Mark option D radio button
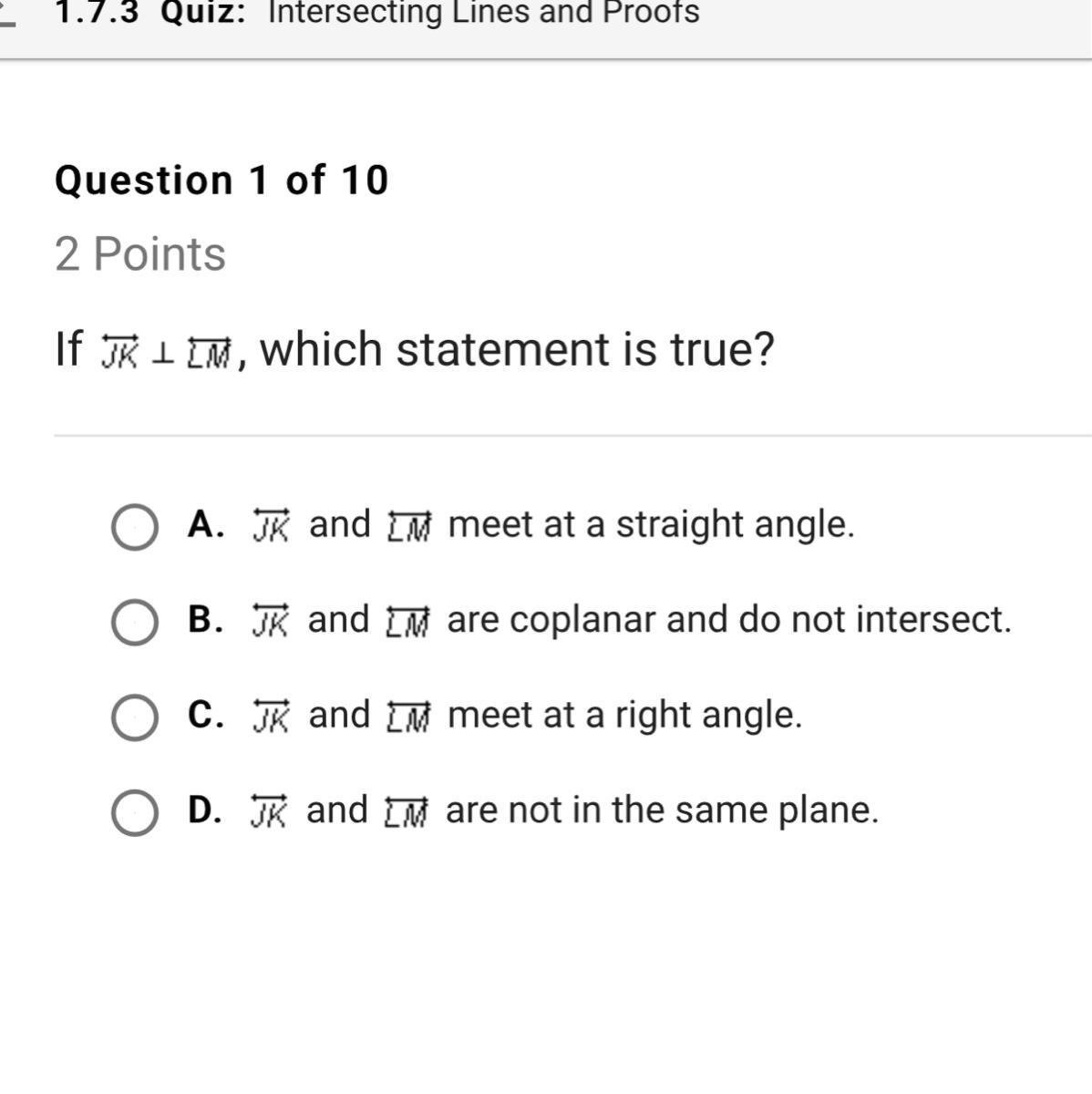Image resolution: width=1092 pixels, height=1094 pixels. 134,812
